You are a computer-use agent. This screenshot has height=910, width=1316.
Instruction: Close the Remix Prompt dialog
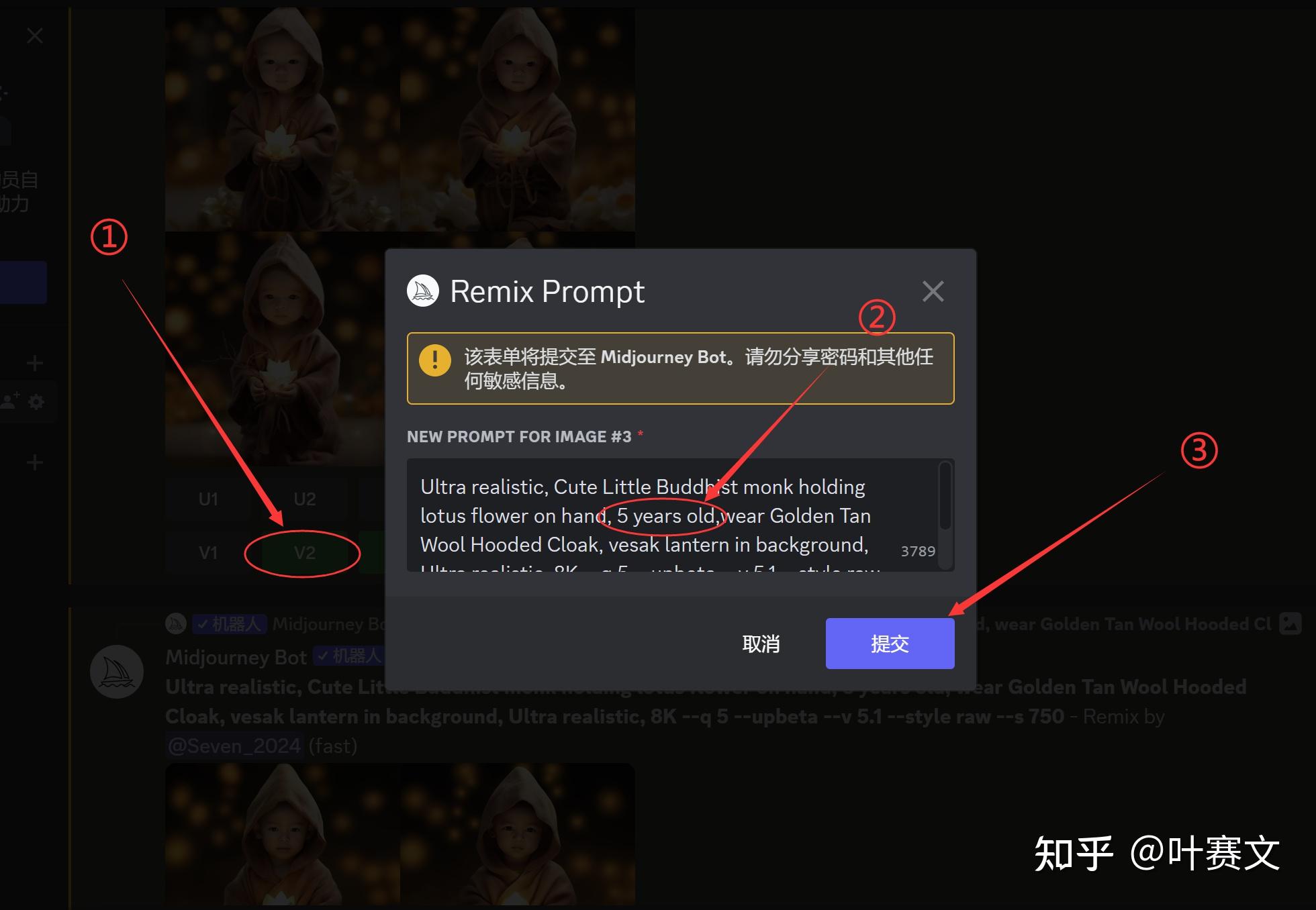[x=933, y=291]
